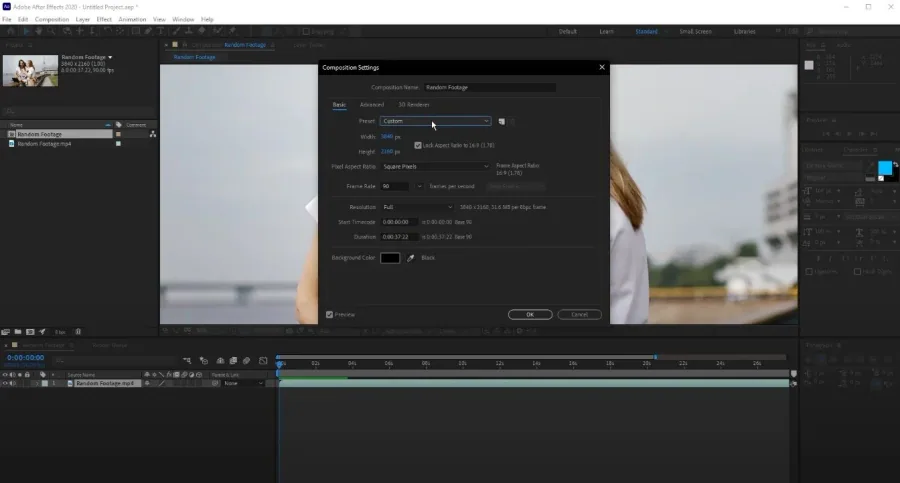Mute audio of Random Footage.mp4 layer
Screen dimensions: 900x483
[x=13, y=383]
